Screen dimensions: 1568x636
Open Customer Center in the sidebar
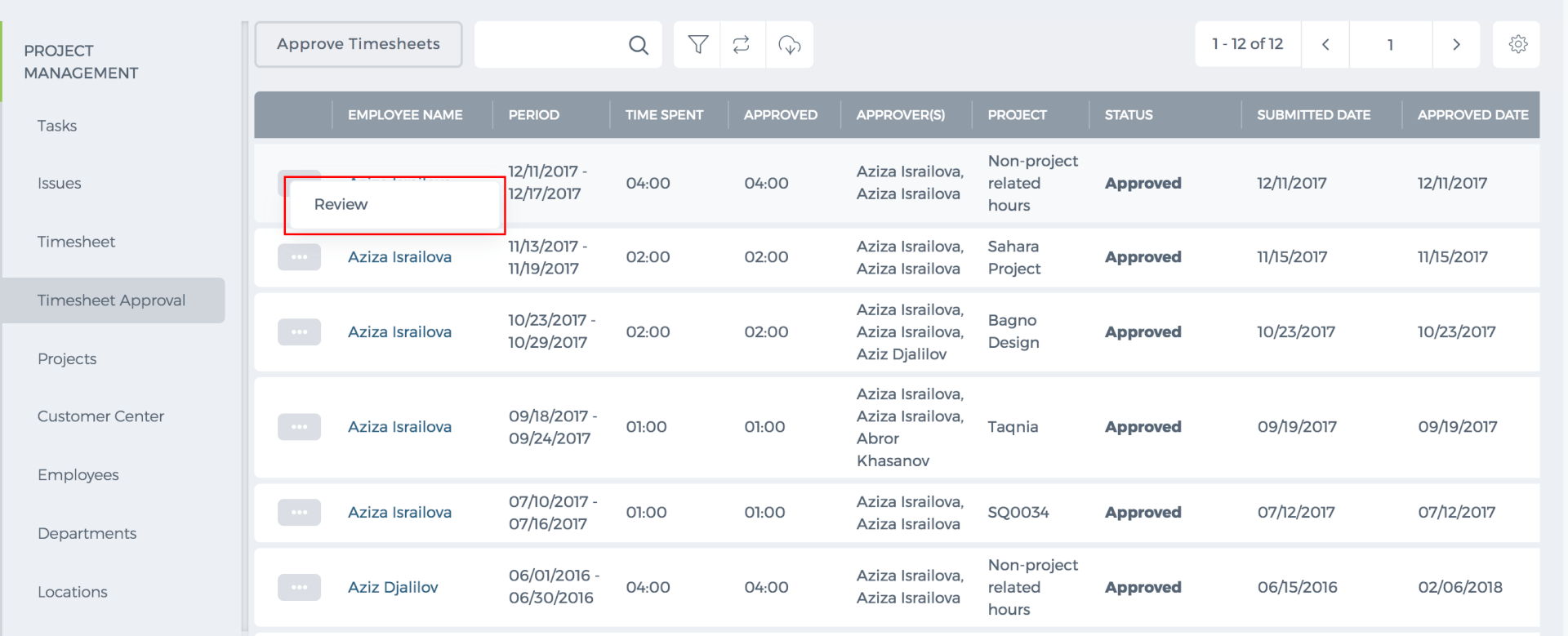pos(101,416)
